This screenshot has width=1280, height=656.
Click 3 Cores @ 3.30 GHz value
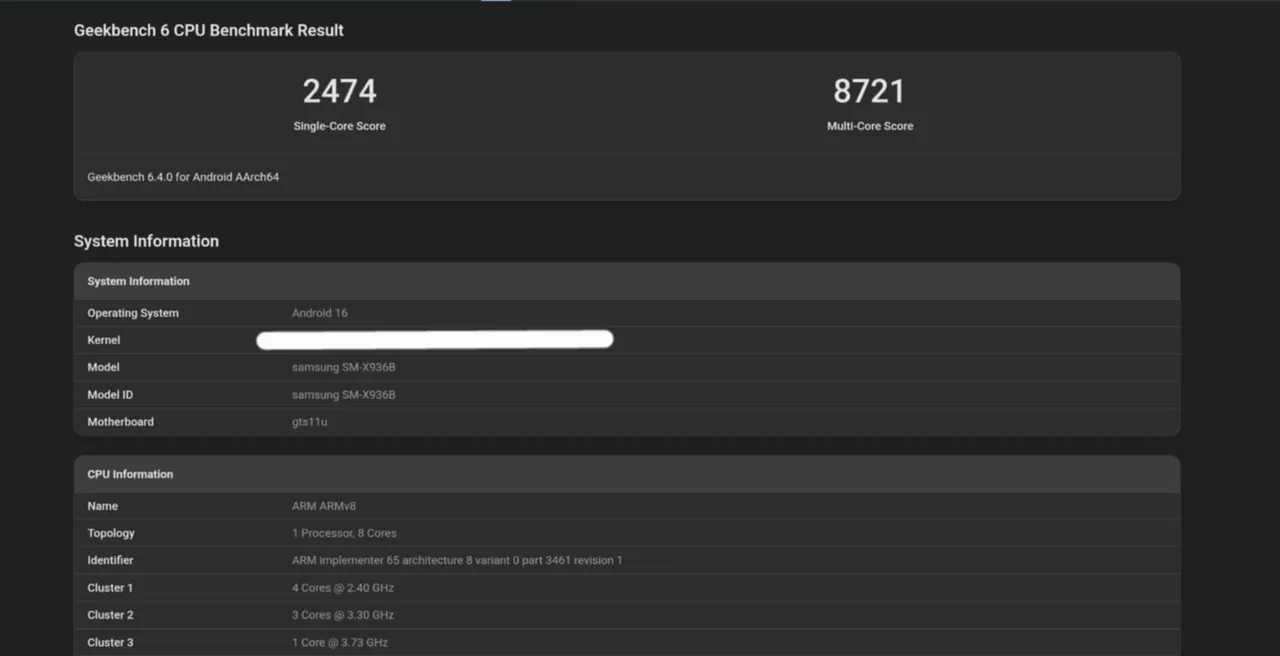point(343,615)
